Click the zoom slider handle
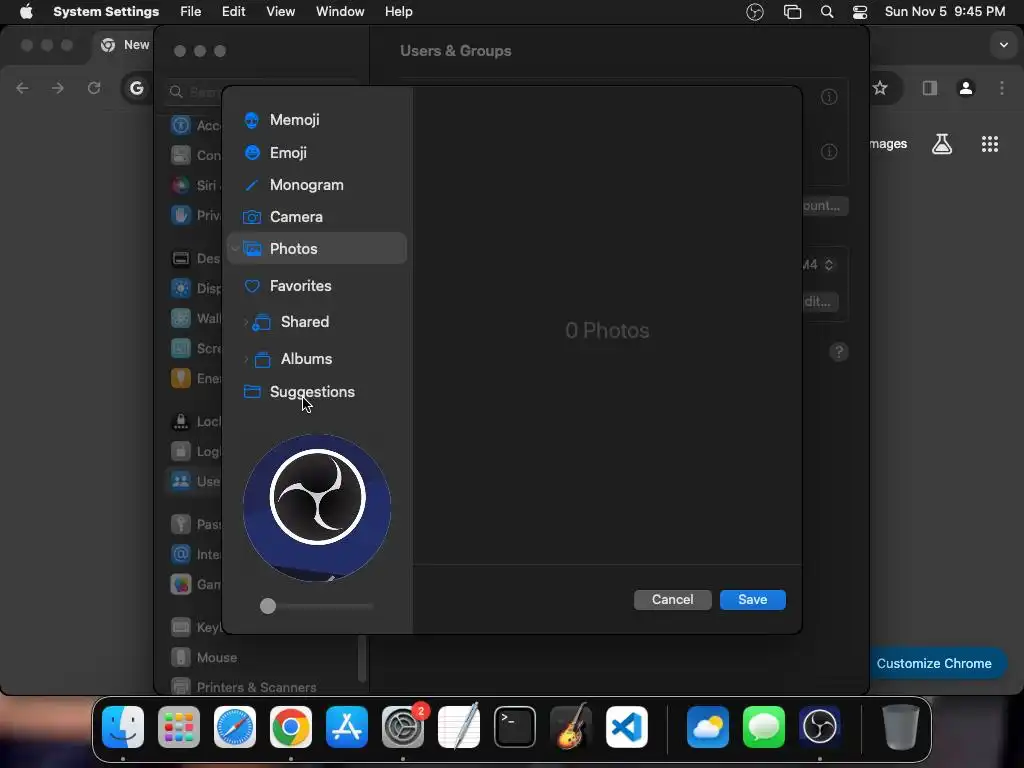1024x768 pixels. click(x=268, y=606)
